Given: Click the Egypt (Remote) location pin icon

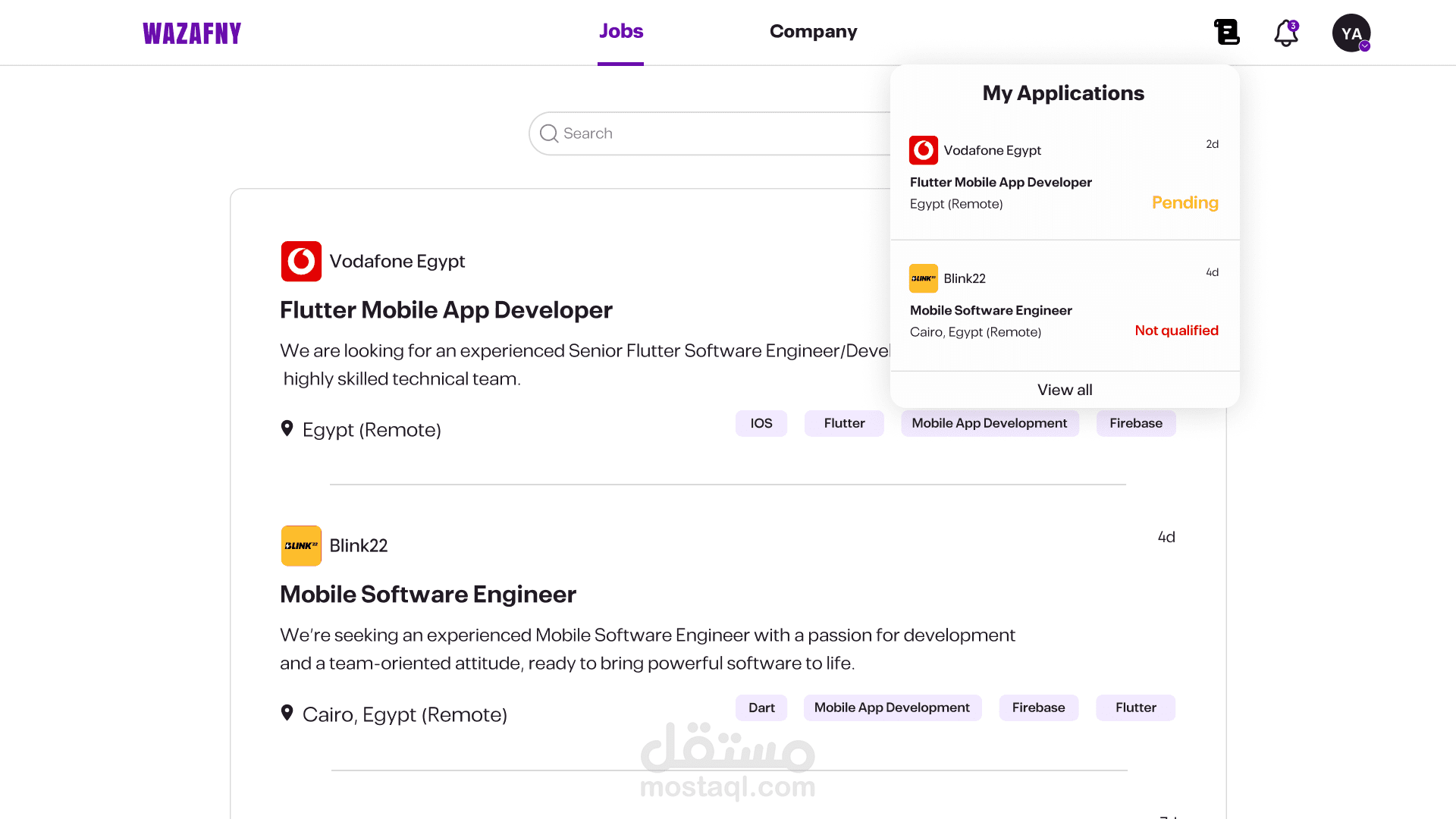Looking at the screenshot, I should 287,428.
